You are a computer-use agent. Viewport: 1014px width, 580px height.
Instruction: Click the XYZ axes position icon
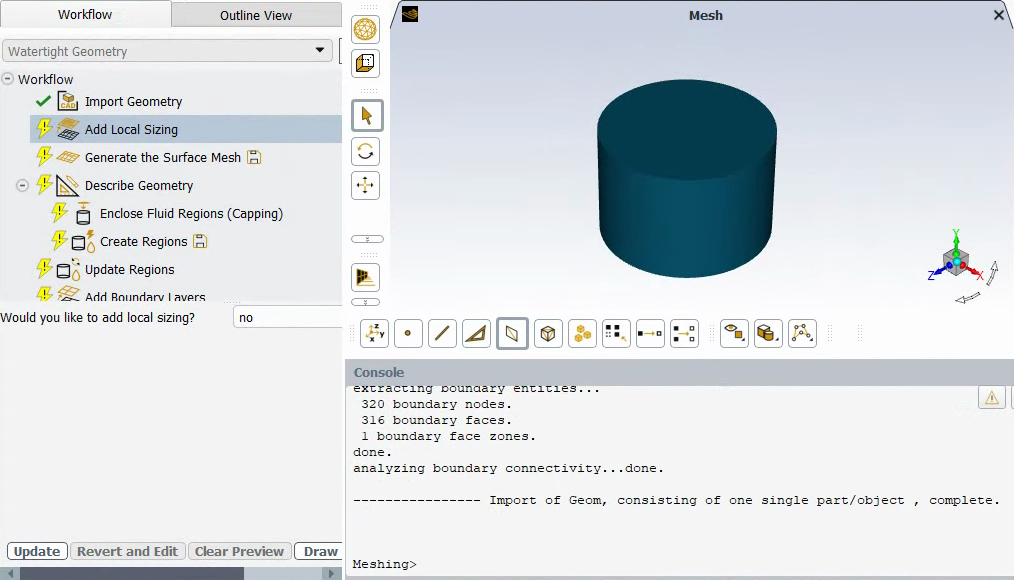[374, 333]
